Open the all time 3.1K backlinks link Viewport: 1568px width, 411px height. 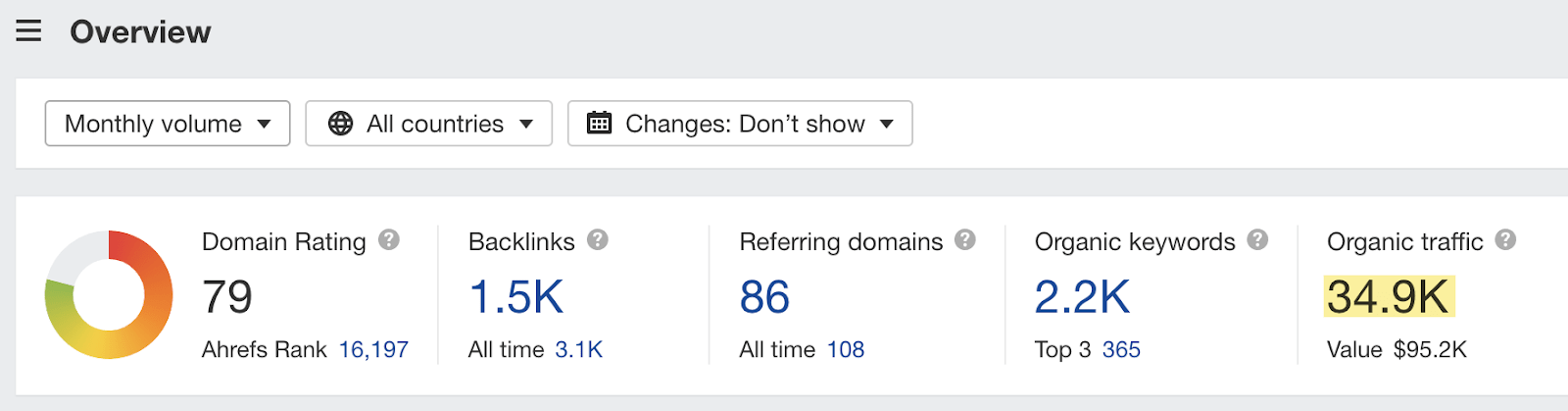click(578, 349)
